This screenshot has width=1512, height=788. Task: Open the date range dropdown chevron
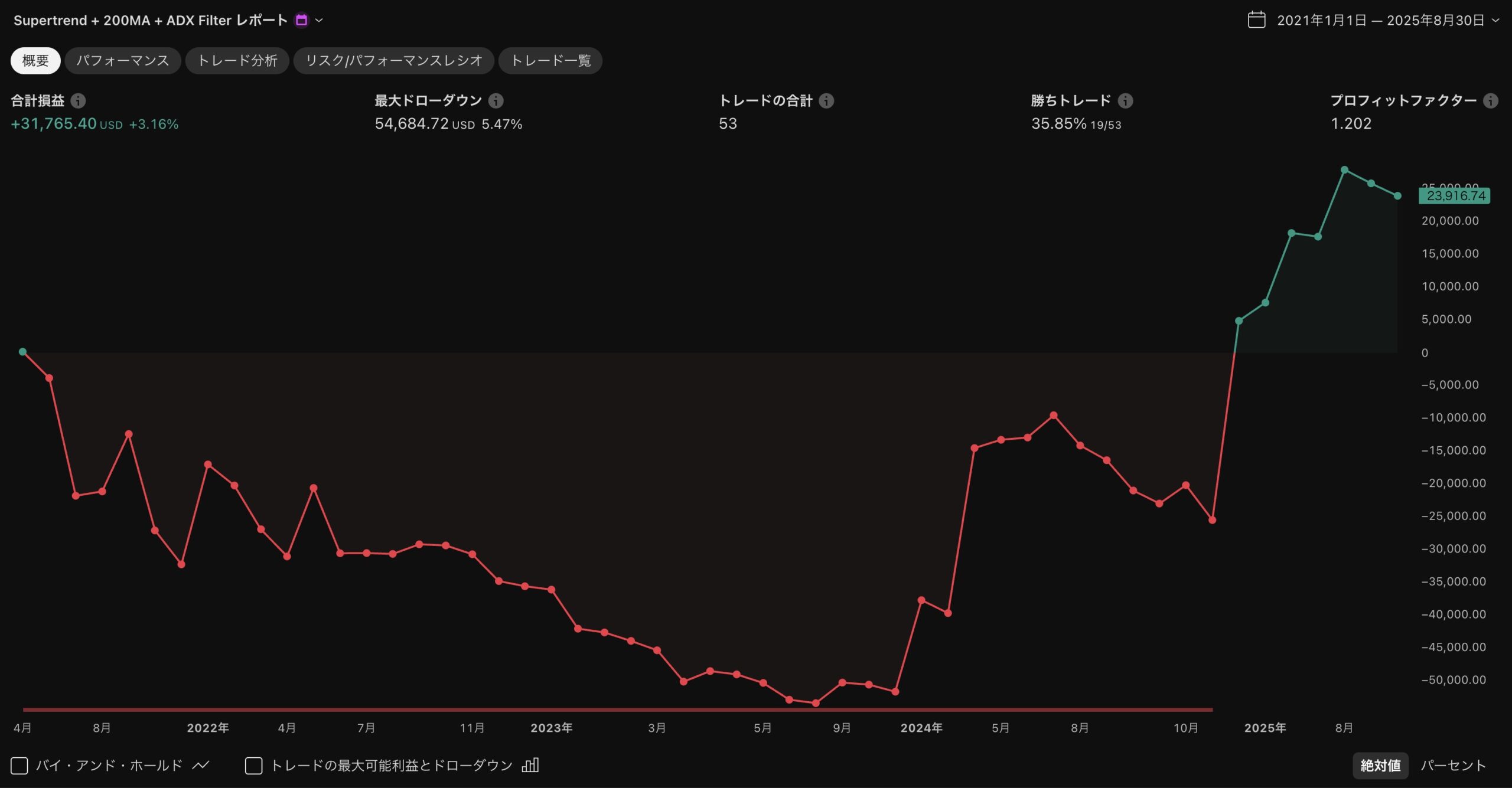[x=1496, y=20]
